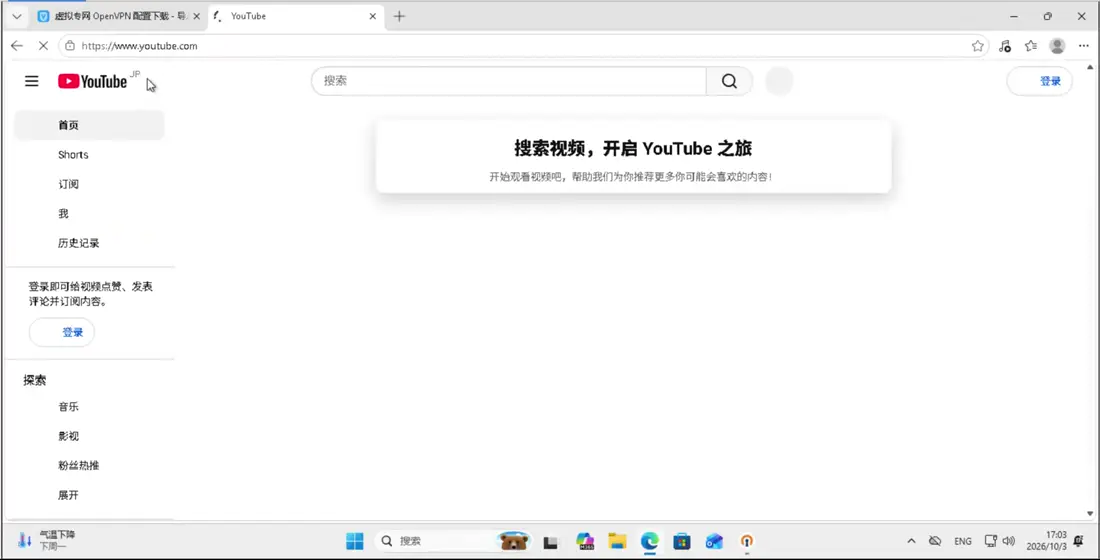Viewport: 1100px width, 560px height.
Task: Switch the ENG input language indicator
Action: tap(963, 541)
